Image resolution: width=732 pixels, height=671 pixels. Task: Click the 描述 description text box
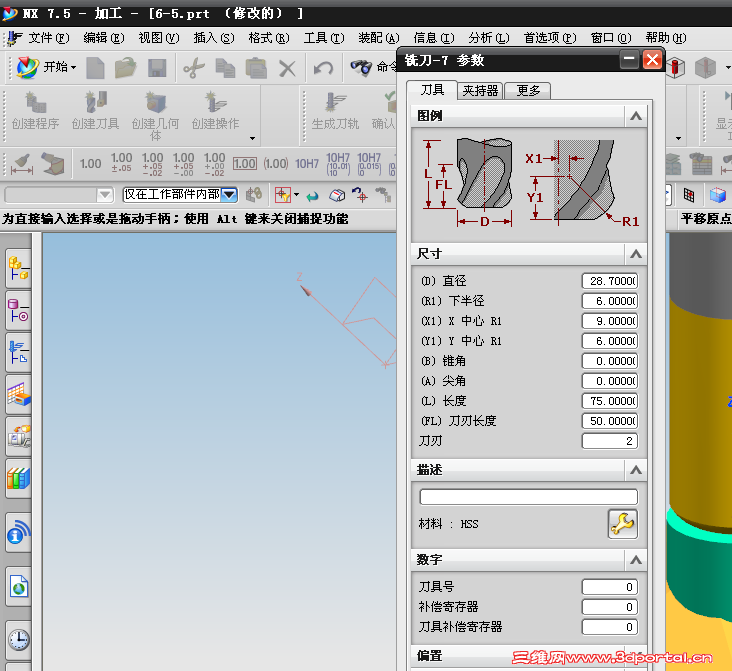528,497
